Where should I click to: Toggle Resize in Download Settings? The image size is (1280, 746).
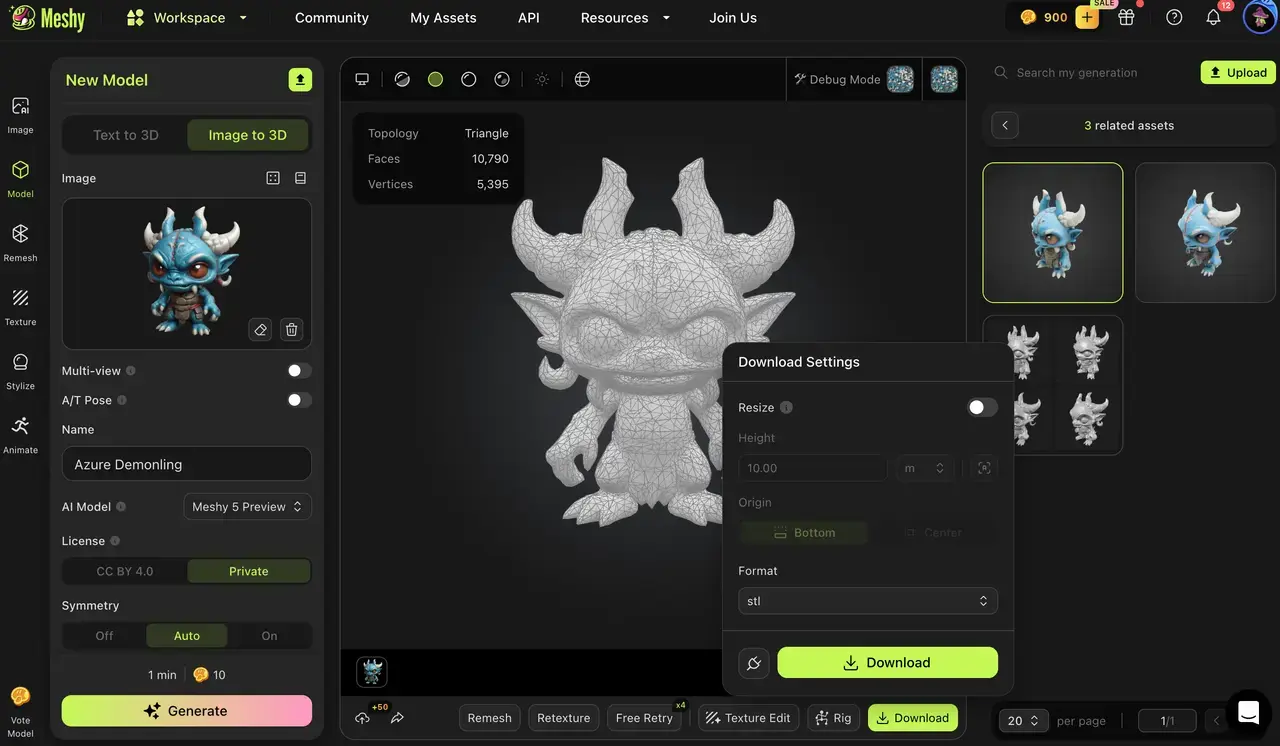pos(982,407)
